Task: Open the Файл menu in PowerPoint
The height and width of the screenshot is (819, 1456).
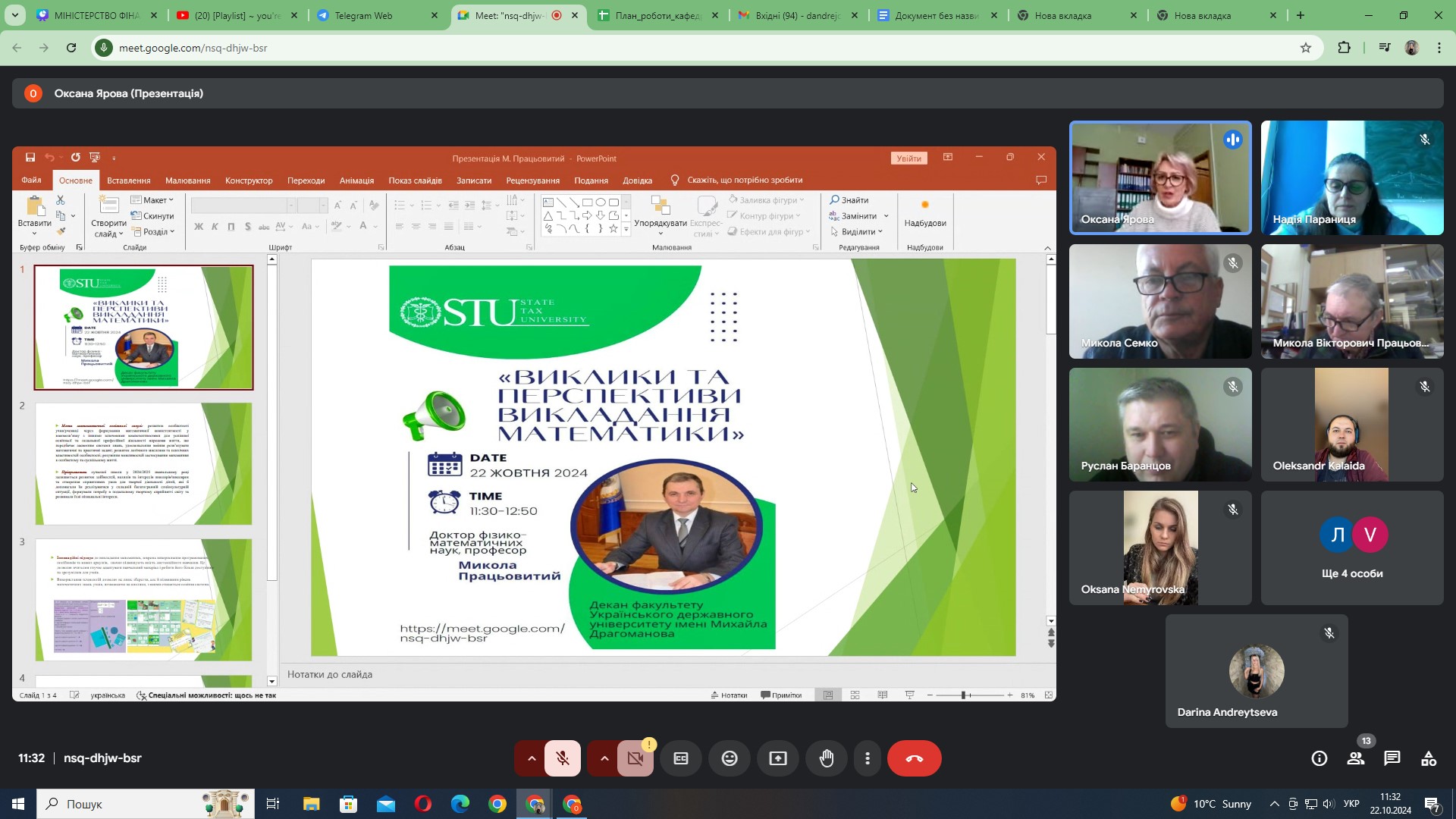Action: (31, 180)
